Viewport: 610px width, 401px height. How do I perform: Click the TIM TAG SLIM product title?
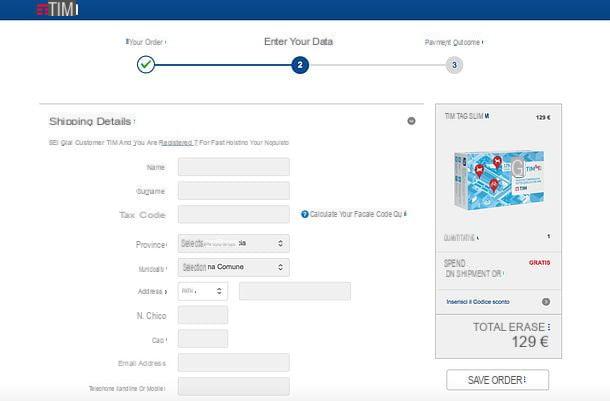pos(467,116)
